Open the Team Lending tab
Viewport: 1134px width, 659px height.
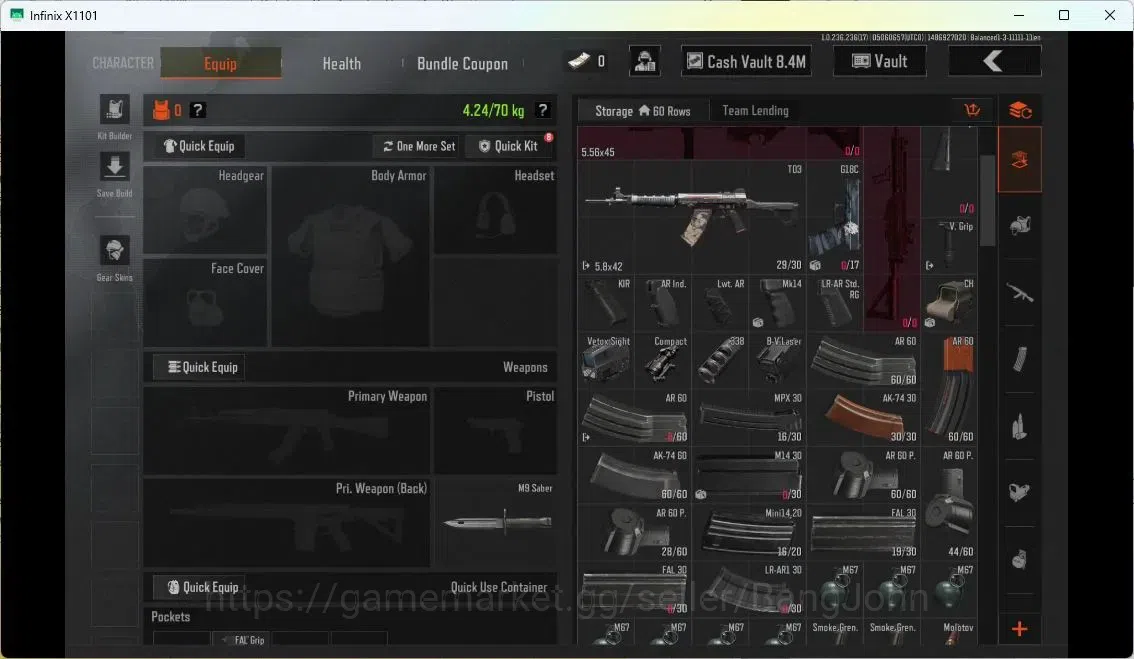click(755, 111)
